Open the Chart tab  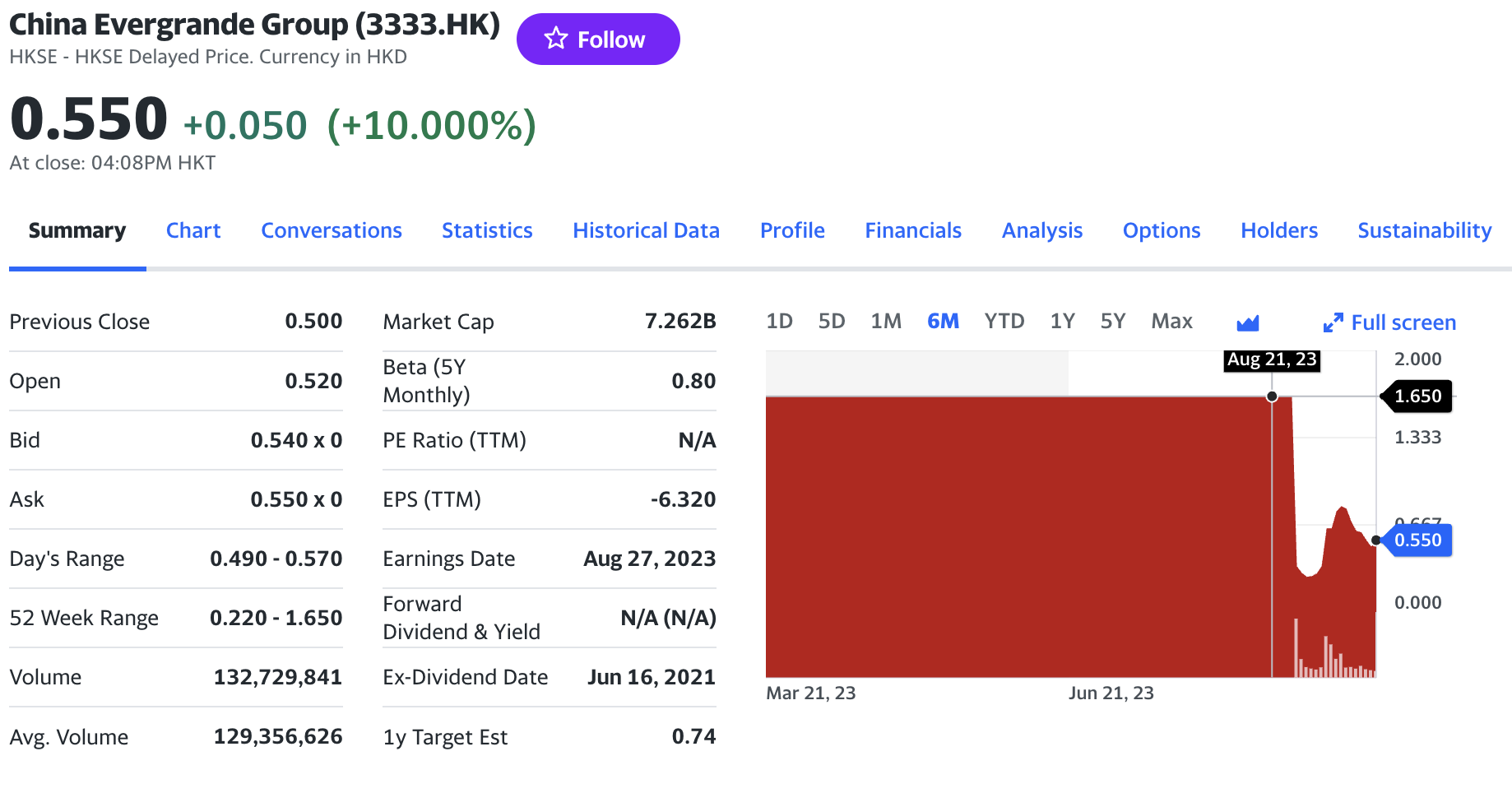click(x=193, y=230)
